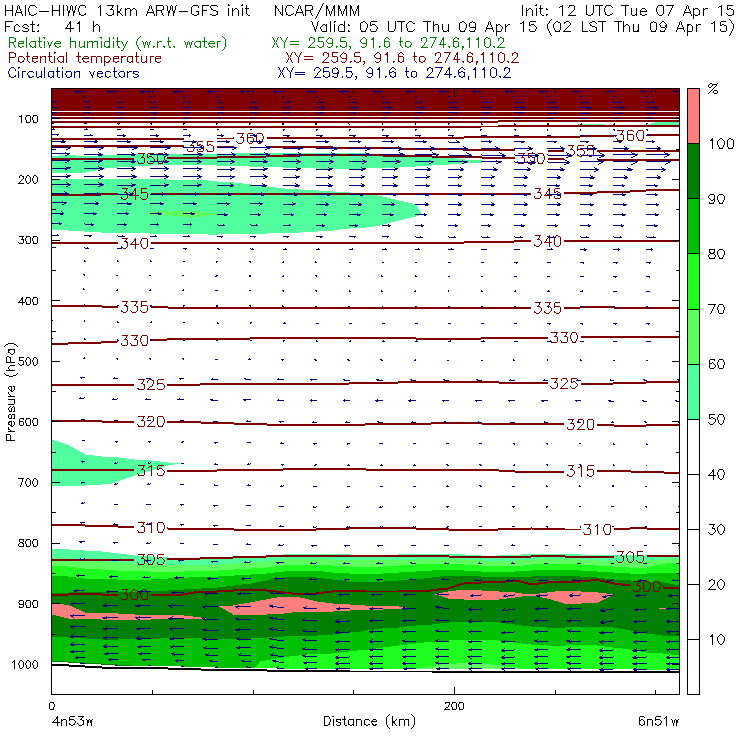Click the '40' colorbar label

(x=716, y=474)
